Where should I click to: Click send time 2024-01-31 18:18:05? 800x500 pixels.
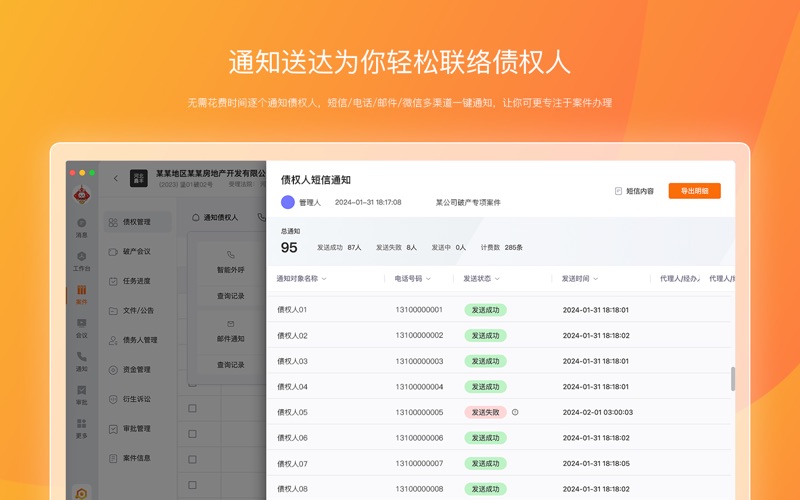coord(596,463)
